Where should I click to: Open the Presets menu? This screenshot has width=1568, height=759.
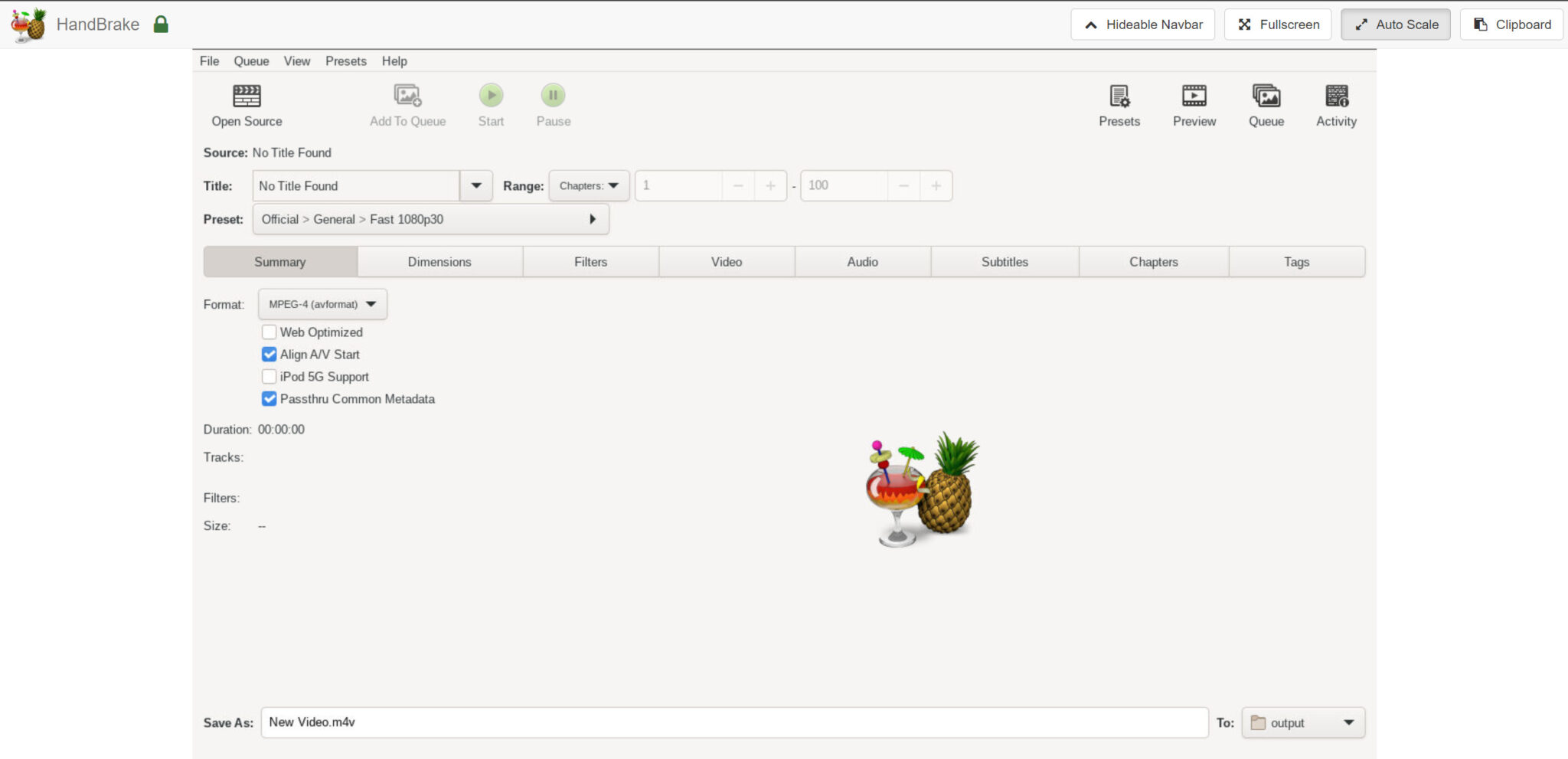[x=345, y=61]
